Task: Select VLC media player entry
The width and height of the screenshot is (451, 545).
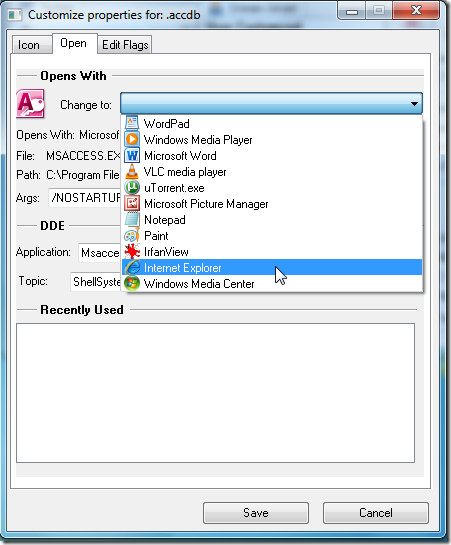Action: (272, 171)
